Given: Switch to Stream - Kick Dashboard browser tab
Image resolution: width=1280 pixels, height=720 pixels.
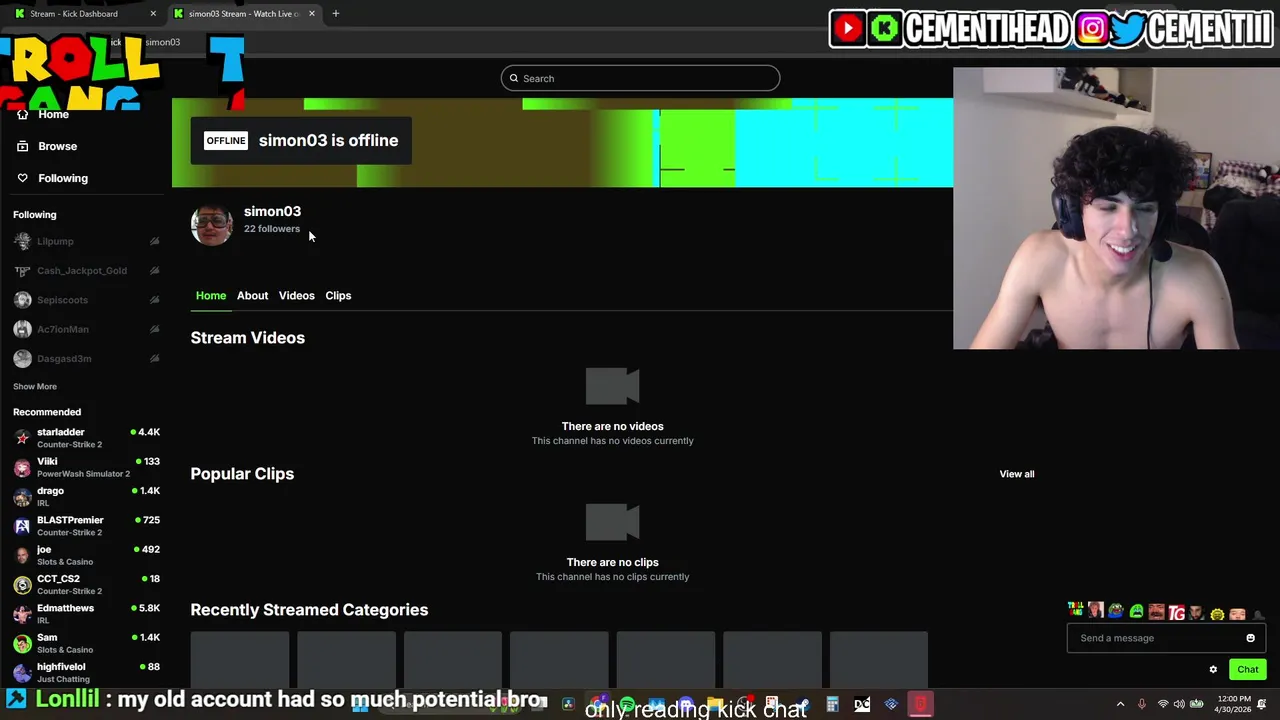Looking at the screenshot, I should [85, 14].
